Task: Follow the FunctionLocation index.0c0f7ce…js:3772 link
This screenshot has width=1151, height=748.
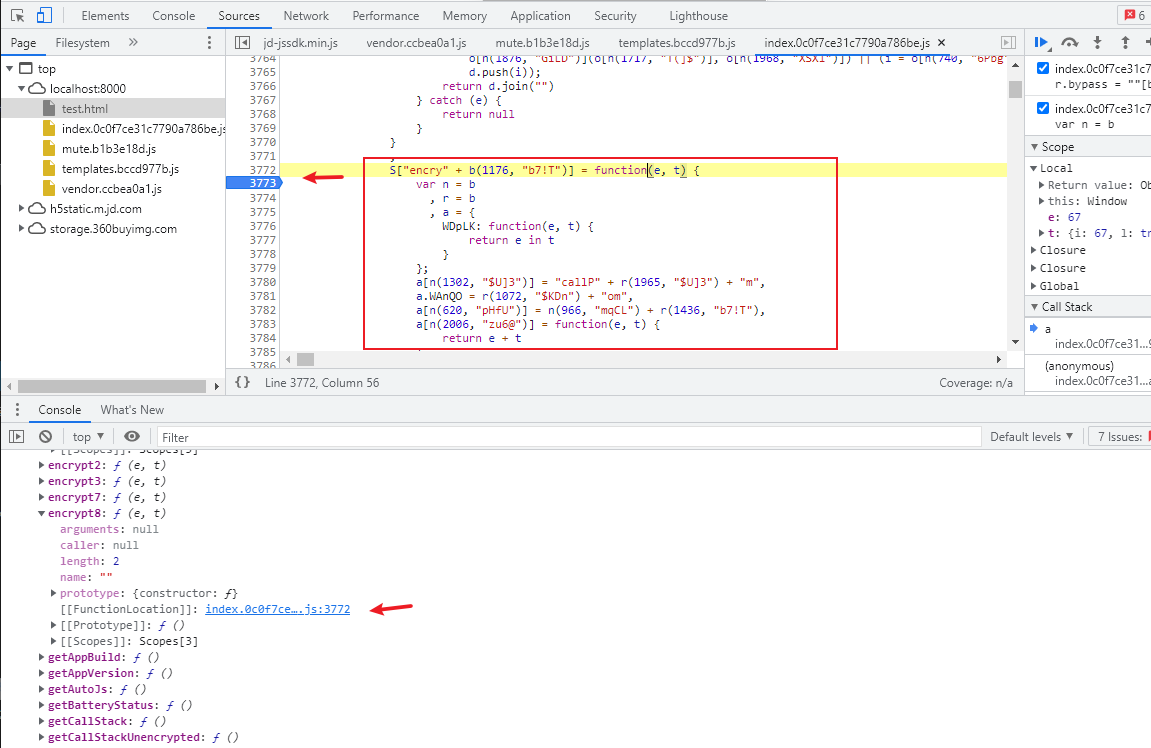Action: (x=277, y=609)
